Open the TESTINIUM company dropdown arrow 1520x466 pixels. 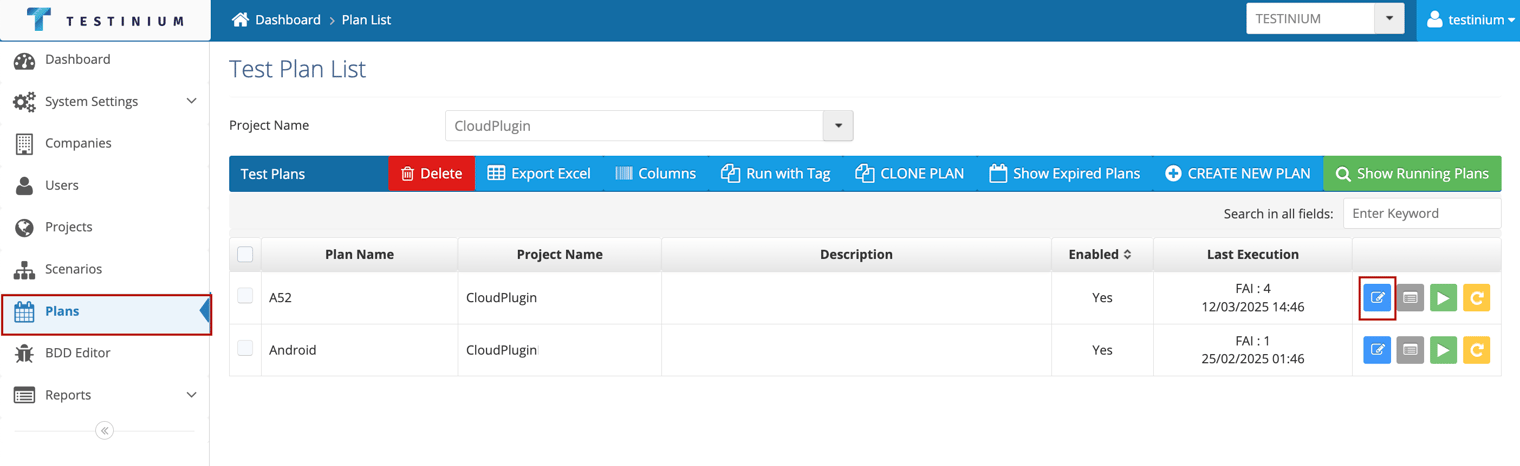(x=1389, y=19)
